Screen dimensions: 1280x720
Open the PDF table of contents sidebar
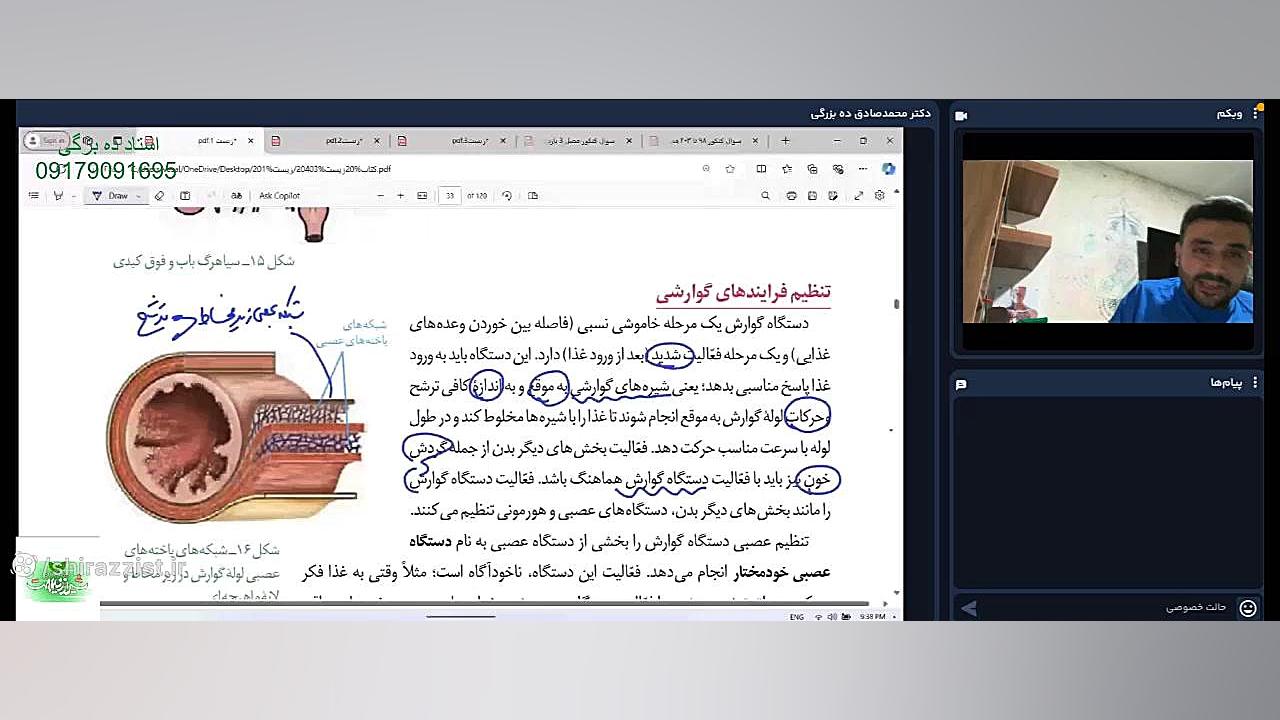(x=34, y=196)
